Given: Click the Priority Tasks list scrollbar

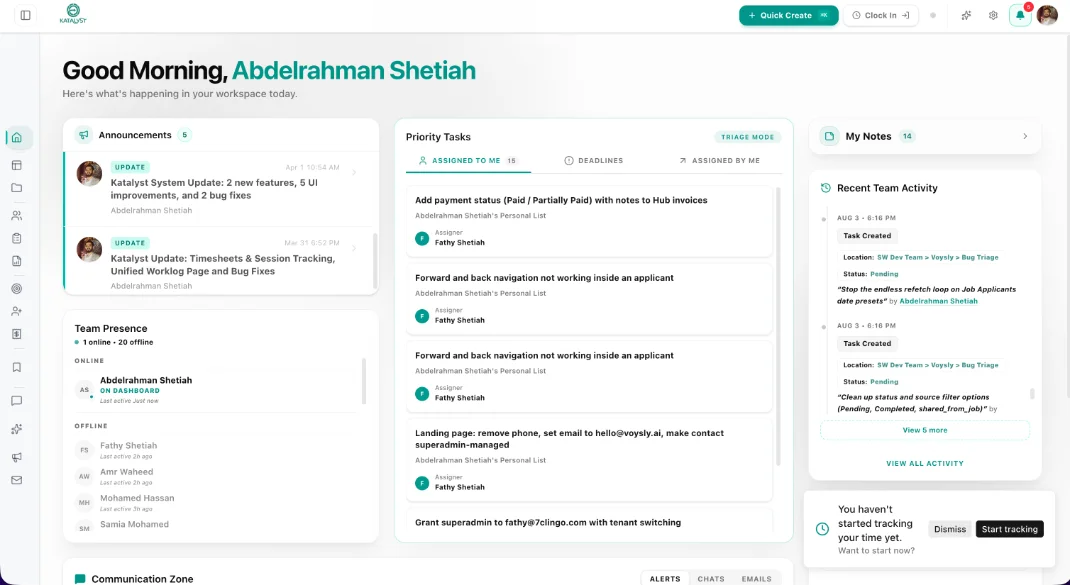Looking at the screenshot, I should pos(778,328).
